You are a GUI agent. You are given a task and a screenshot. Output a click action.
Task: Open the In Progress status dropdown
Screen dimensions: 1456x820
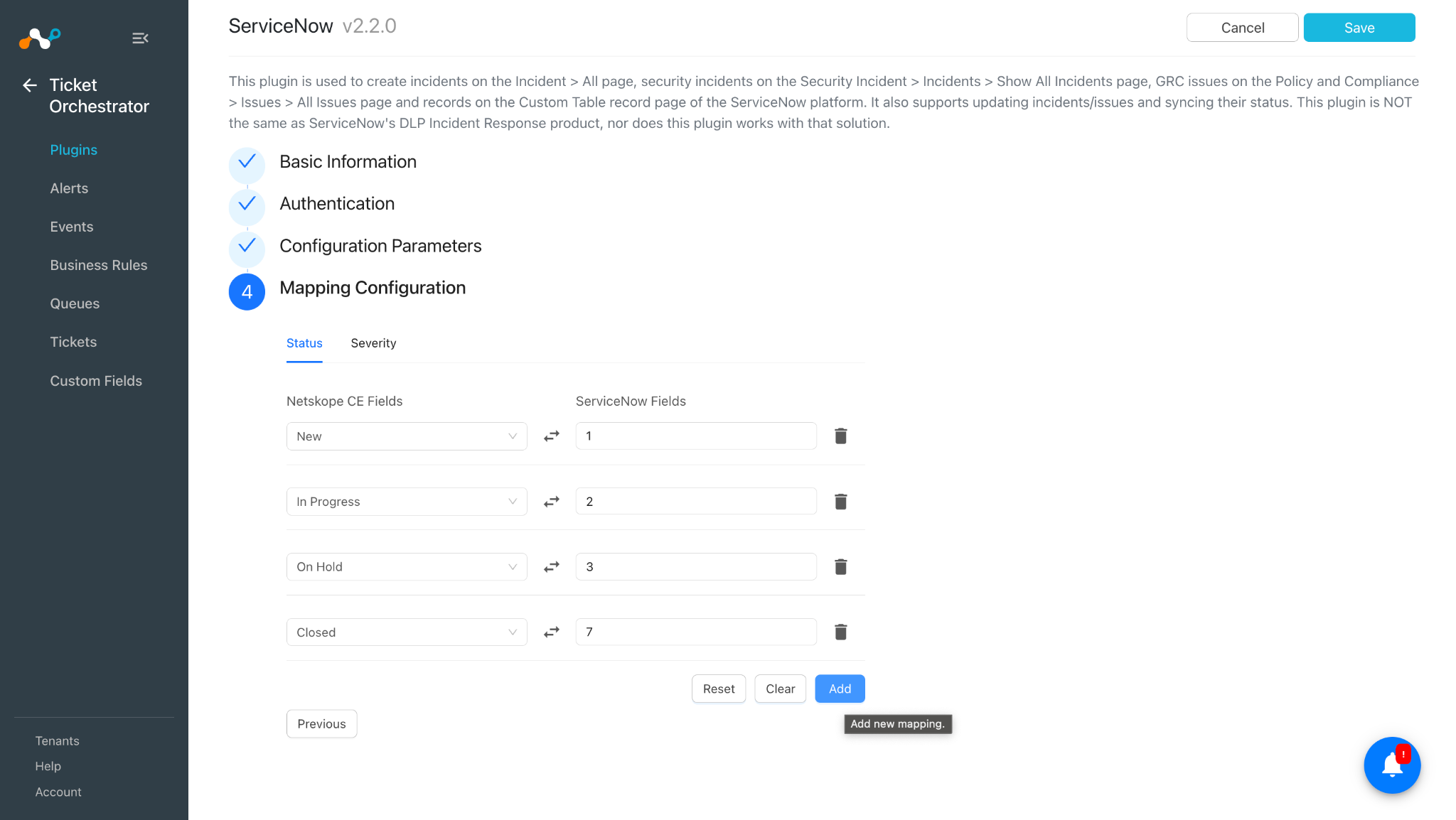407,502
